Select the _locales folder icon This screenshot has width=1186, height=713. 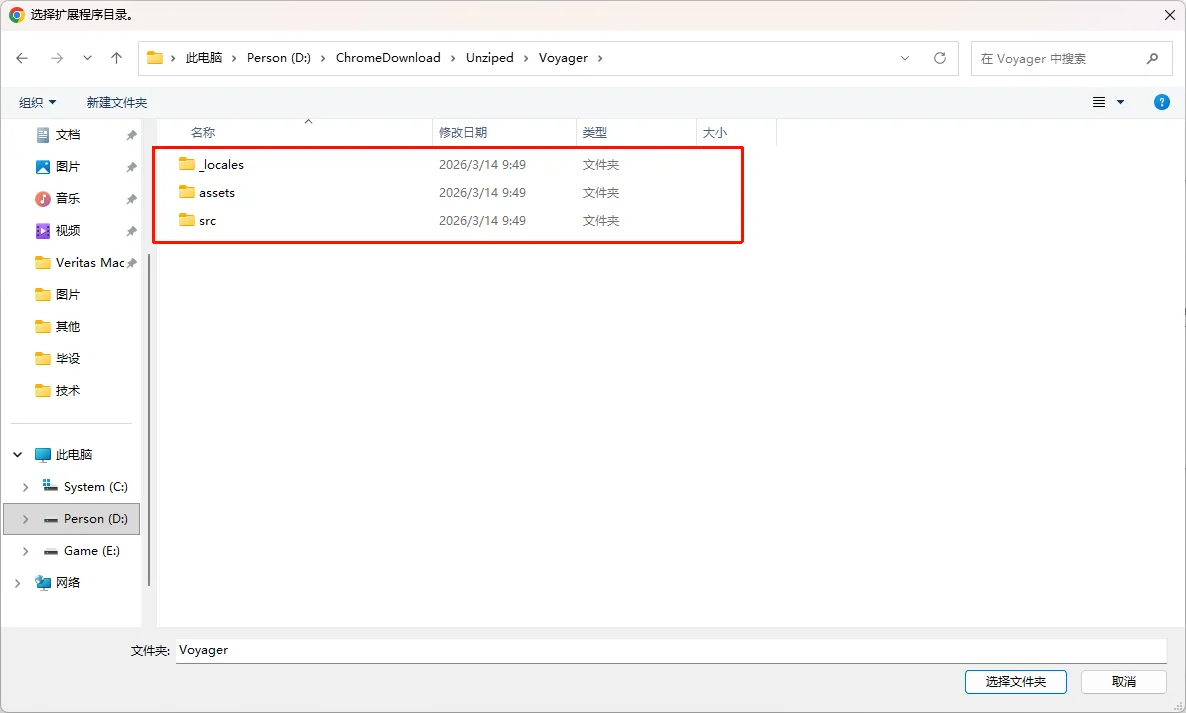coord(187,164)
